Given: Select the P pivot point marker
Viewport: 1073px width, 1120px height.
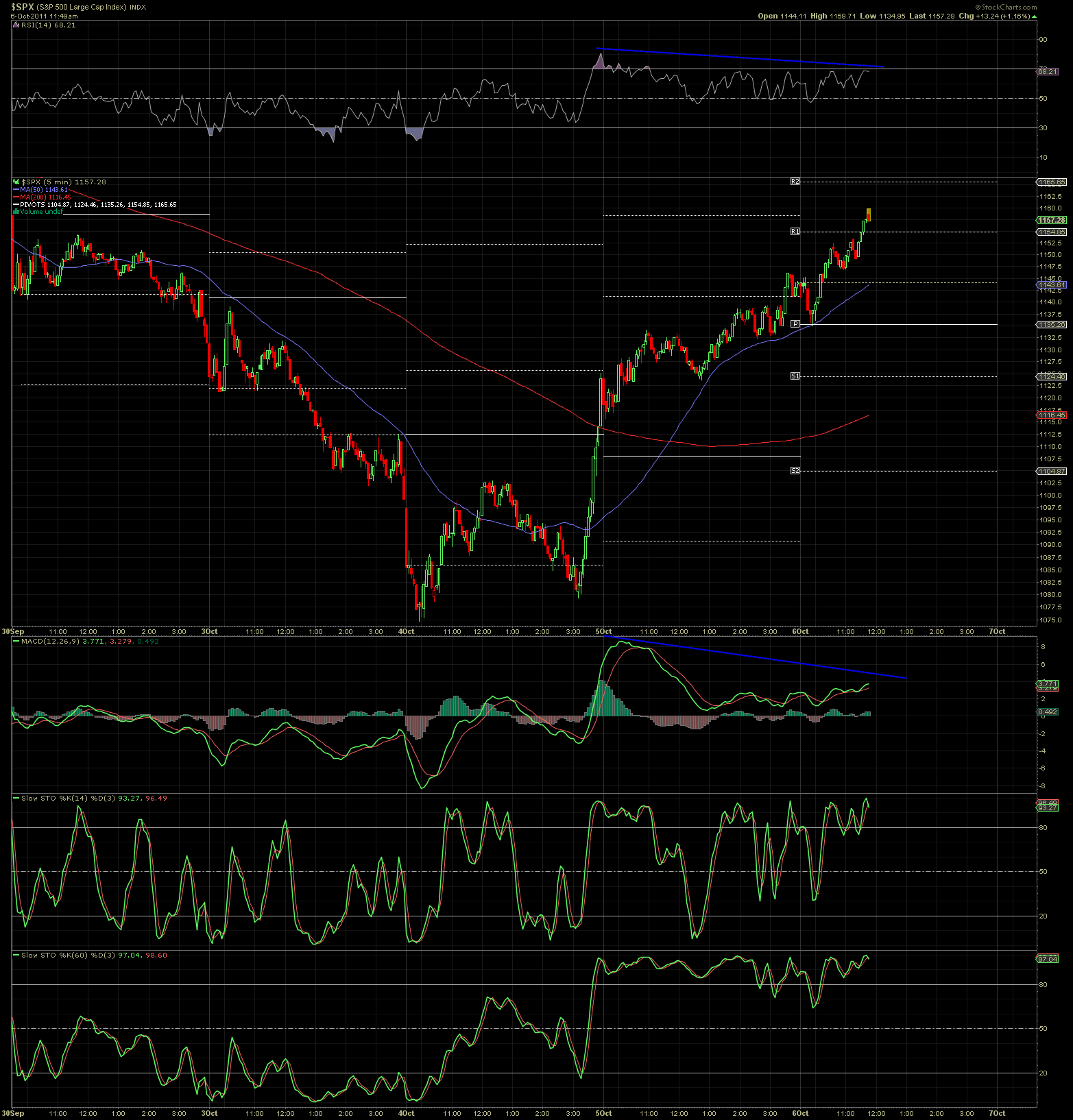Looking at the screenshot, I should pyautogui.click(x=795, y=324).
